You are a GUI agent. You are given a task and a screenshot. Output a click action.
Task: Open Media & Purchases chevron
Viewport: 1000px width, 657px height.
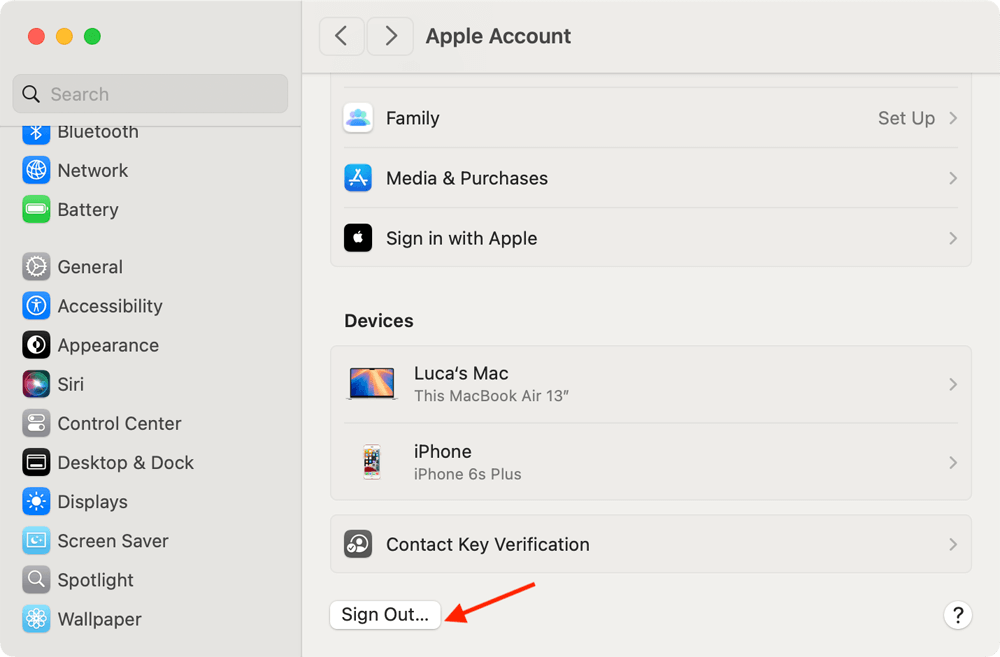coord(952,178)
